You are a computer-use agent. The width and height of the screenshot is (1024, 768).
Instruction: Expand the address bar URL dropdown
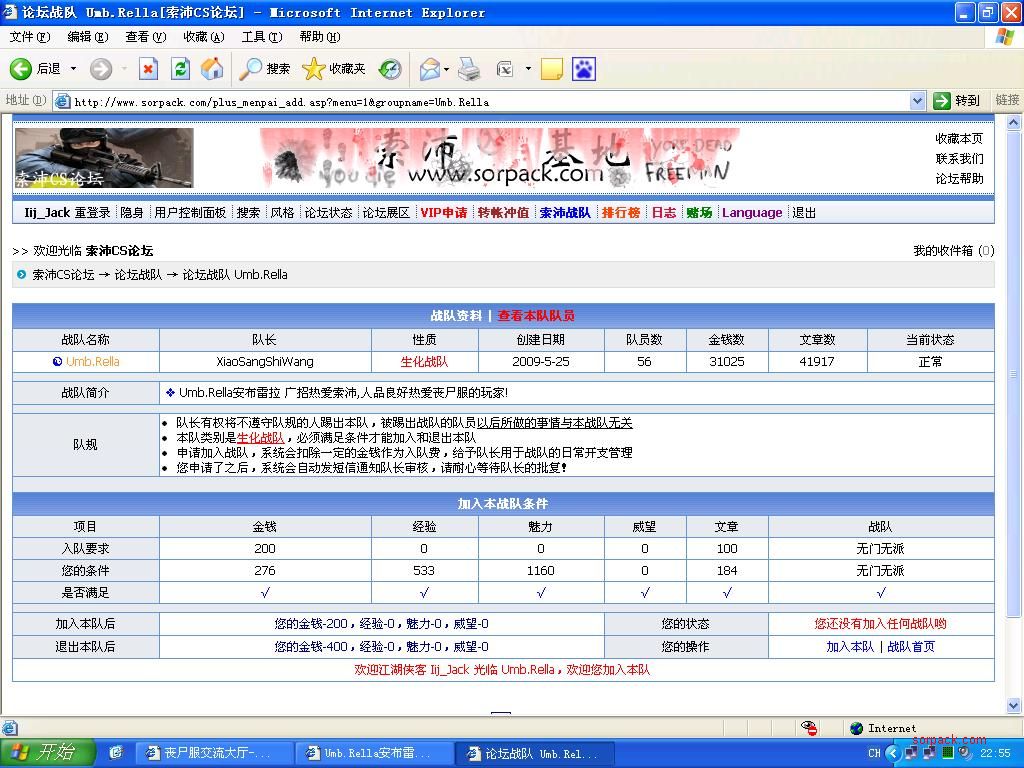coord(917,101)
